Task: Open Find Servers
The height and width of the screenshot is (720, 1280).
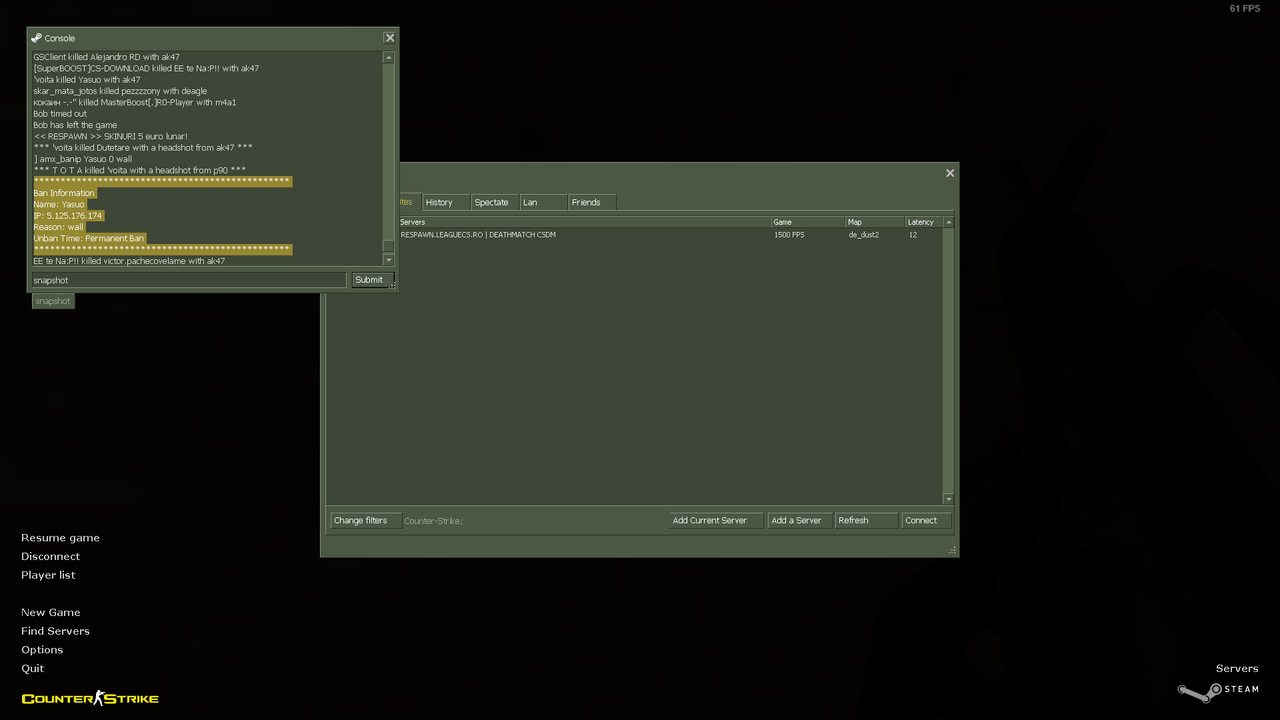Action: tap(55, 631)
